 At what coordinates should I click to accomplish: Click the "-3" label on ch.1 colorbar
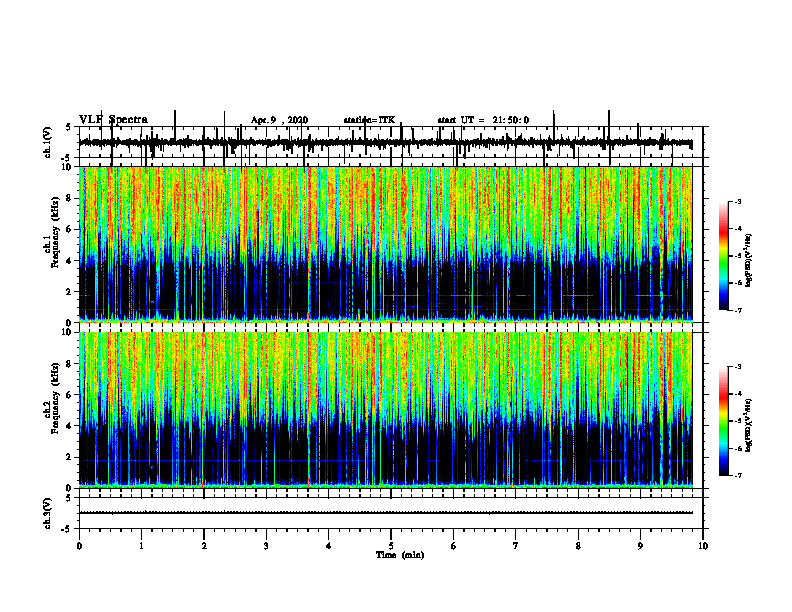pyautogui.click(x=737, y=202)
